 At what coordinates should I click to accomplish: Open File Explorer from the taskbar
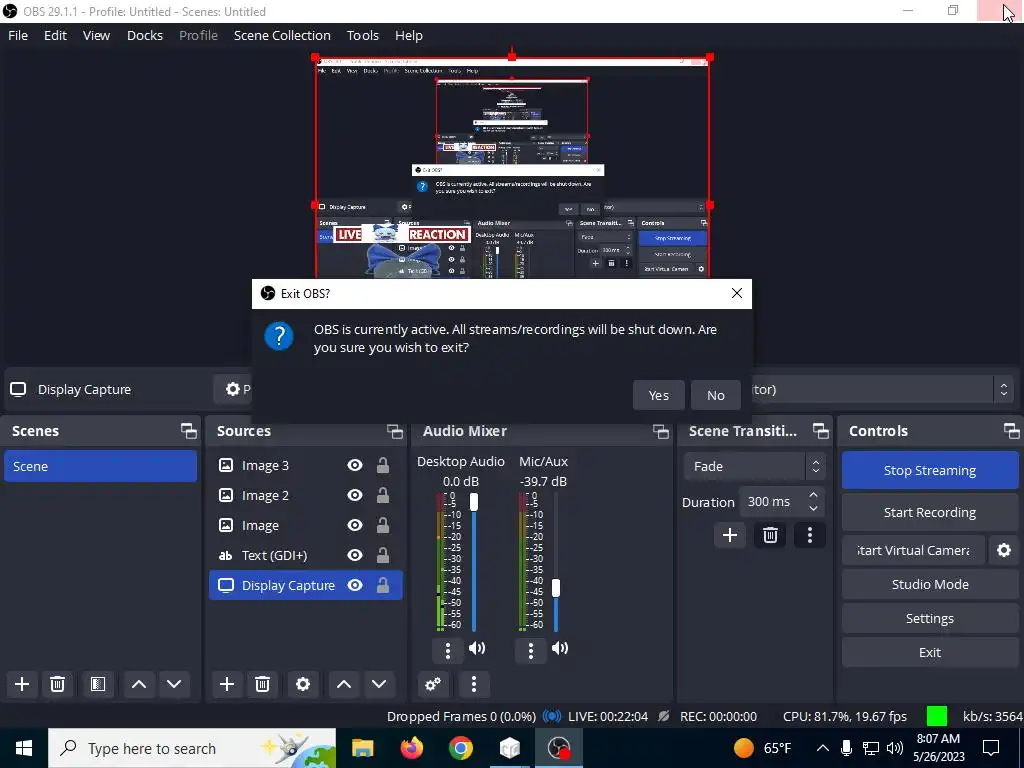(x=362, y=748)
